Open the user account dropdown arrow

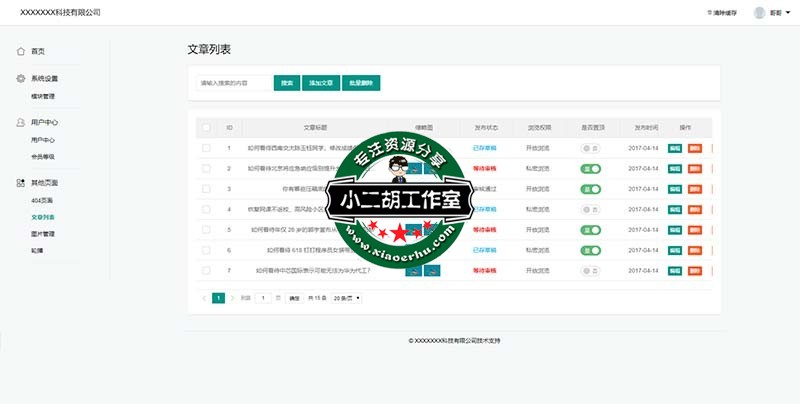[788, 13]
